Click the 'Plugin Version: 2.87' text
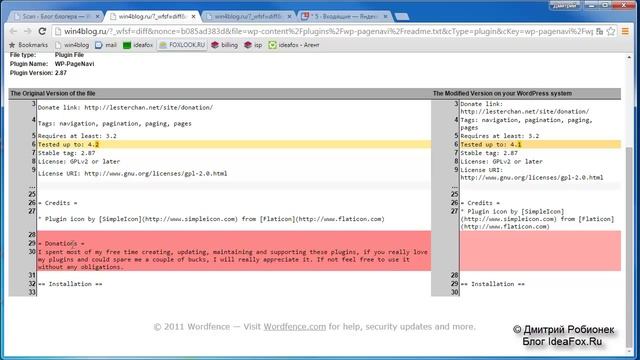 pos(38,73)
